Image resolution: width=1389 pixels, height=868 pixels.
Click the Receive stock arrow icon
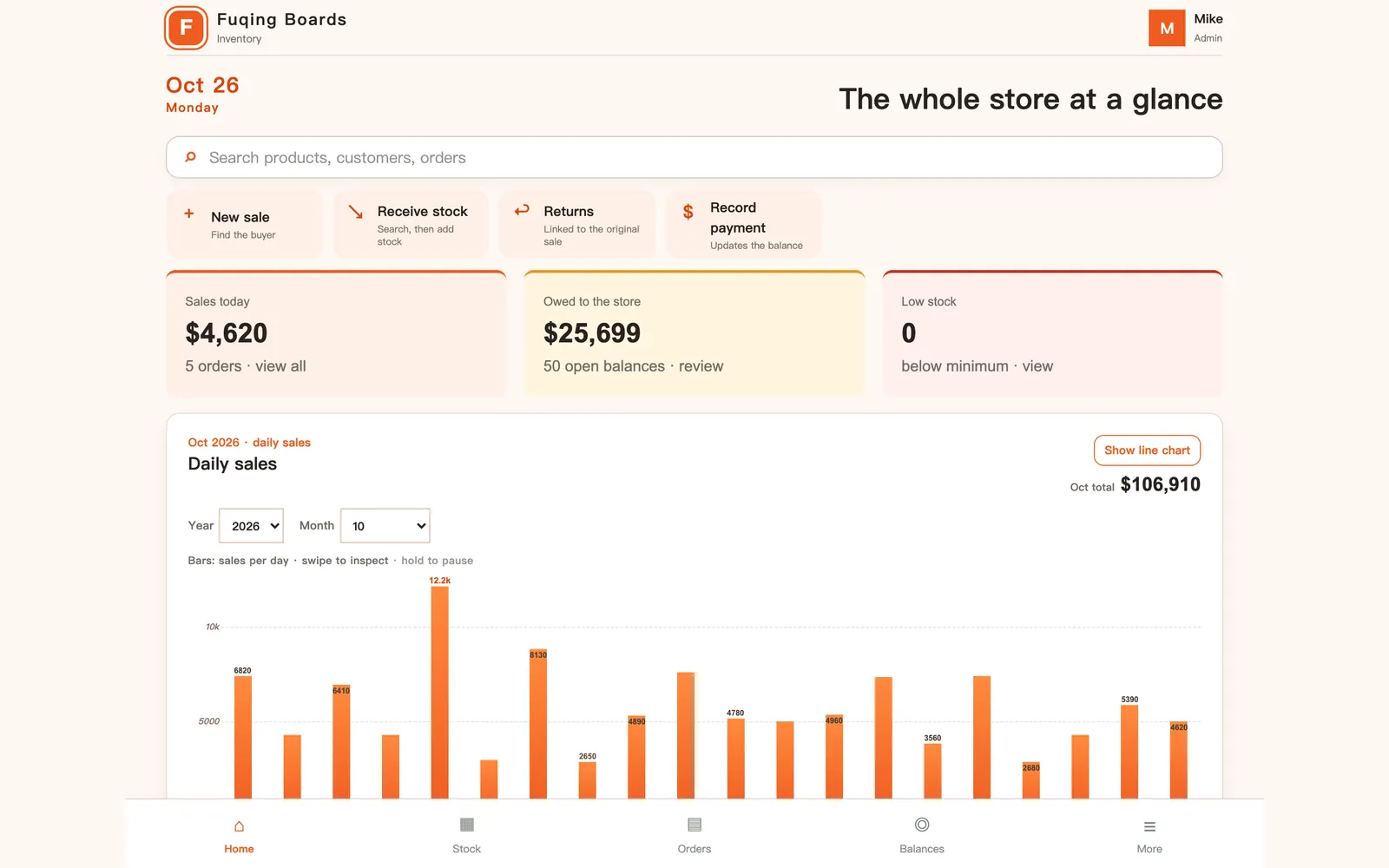[x=355, y=212]
